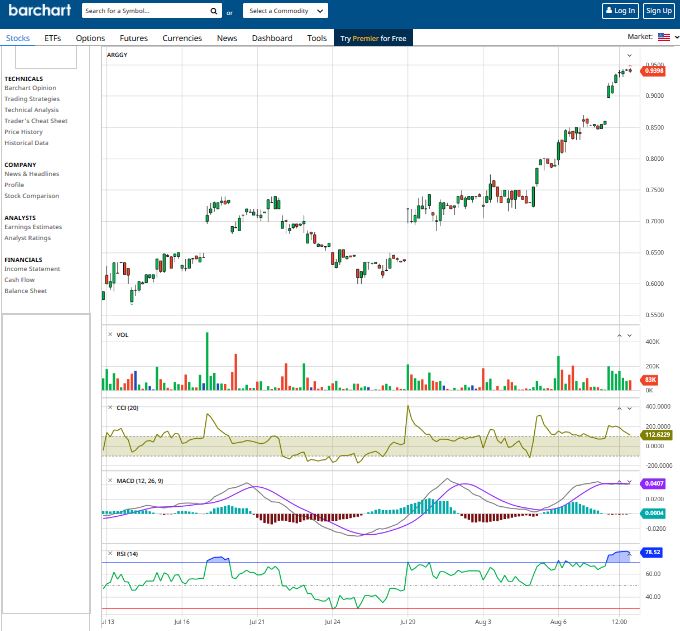Click the 0.9398 current price marker

(x=653, y=71)
